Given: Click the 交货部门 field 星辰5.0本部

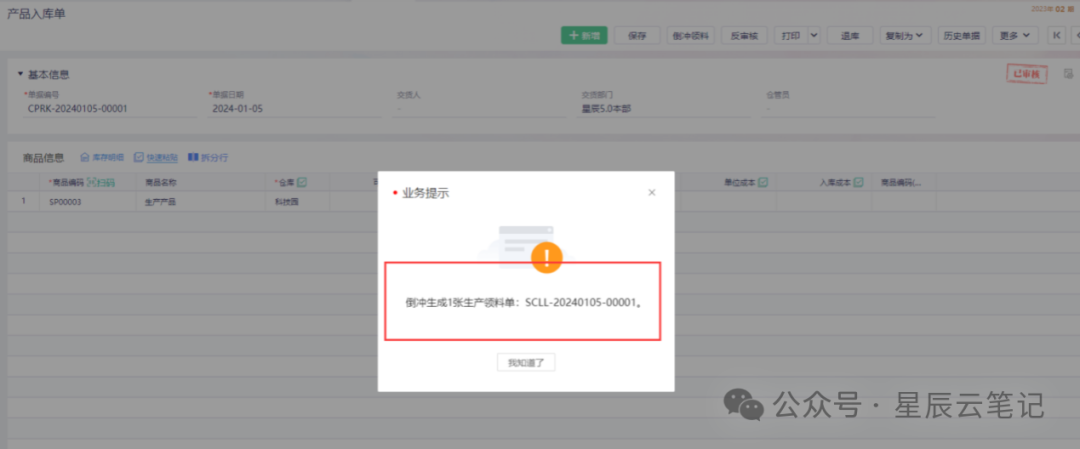Looking at the screenshot, I should [664, 109].
